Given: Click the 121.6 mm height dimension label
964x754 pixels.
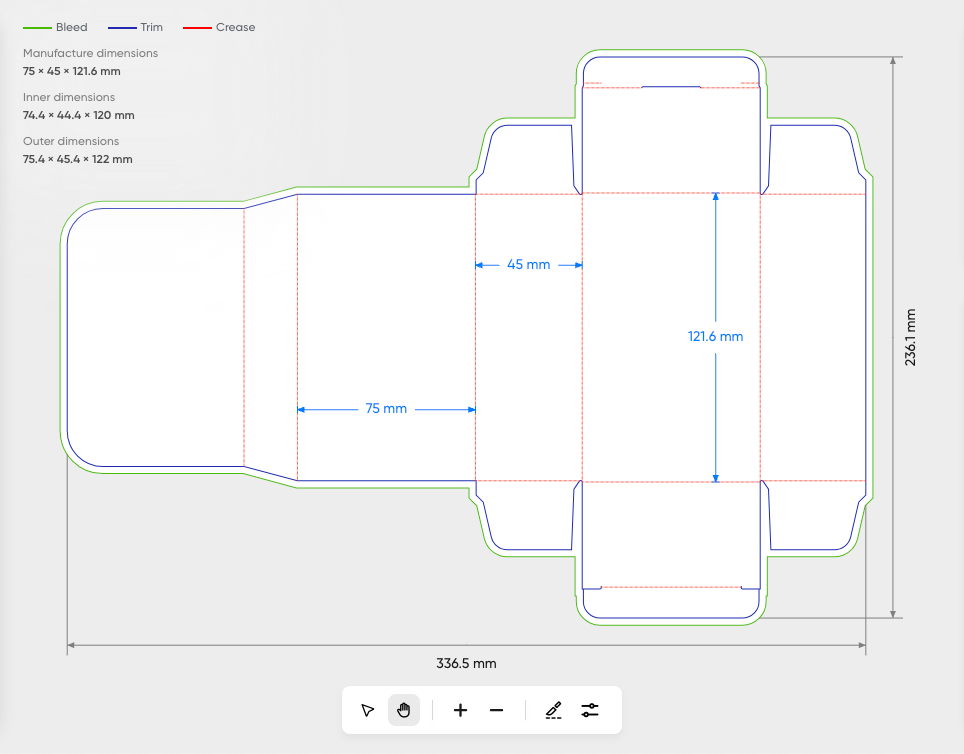Looking at the screenshot, I should coord(715,337).
